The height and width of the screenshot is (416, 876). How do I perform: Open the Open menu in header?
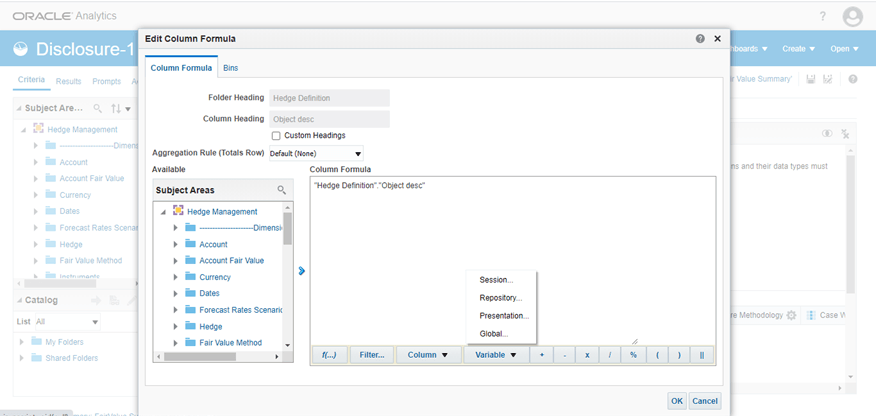(x=844, y=49)
